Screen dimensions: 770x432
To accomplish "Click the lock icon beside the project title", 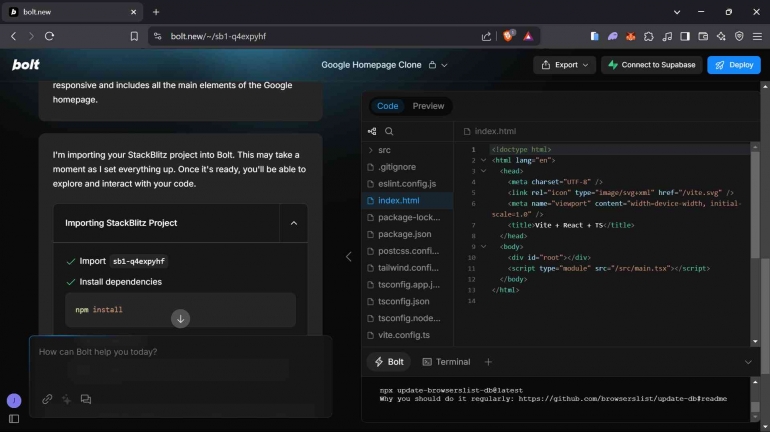I will point(432,65).
